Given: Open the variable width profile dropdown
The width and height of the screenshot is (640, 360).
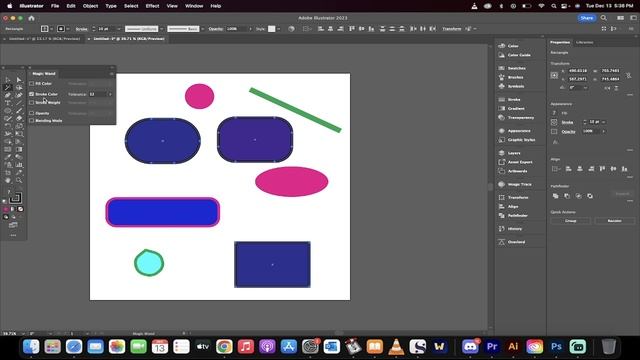Looking at the screenshot, I should (162, 29).
